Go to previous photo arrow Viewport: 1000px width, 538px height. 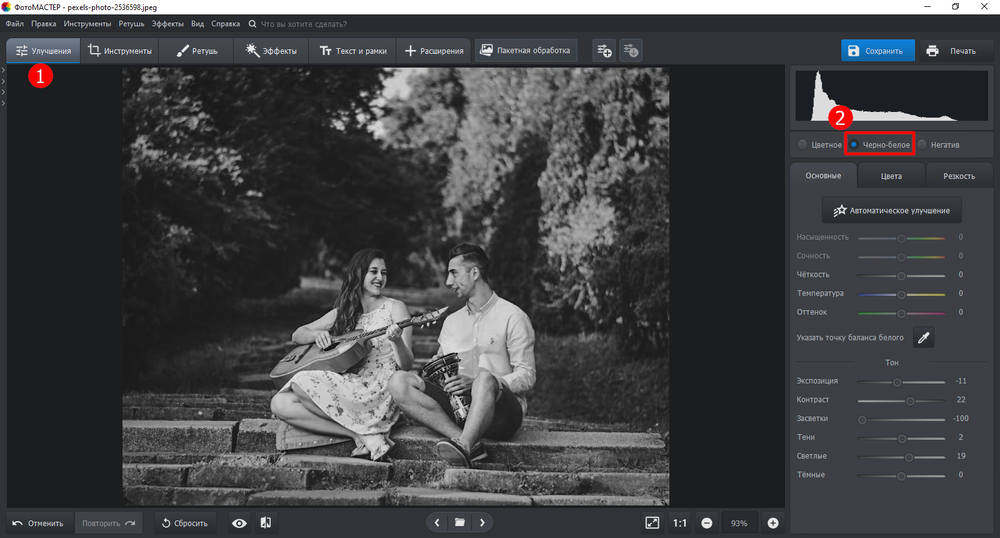(436, 523)
